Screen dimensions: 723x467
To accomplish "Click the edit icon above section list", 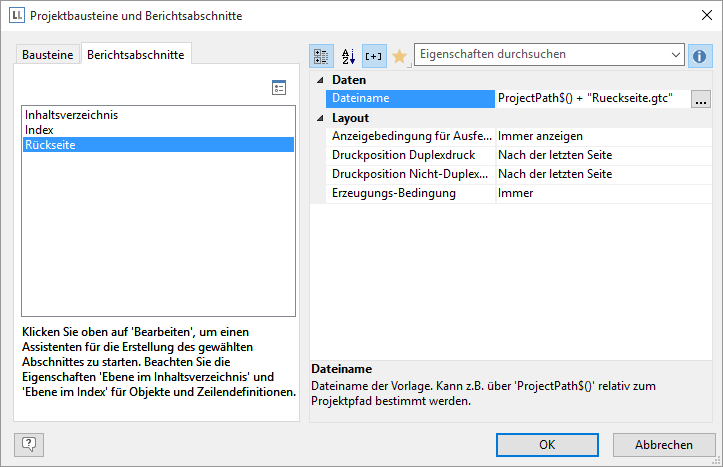I will pos(279,88).
